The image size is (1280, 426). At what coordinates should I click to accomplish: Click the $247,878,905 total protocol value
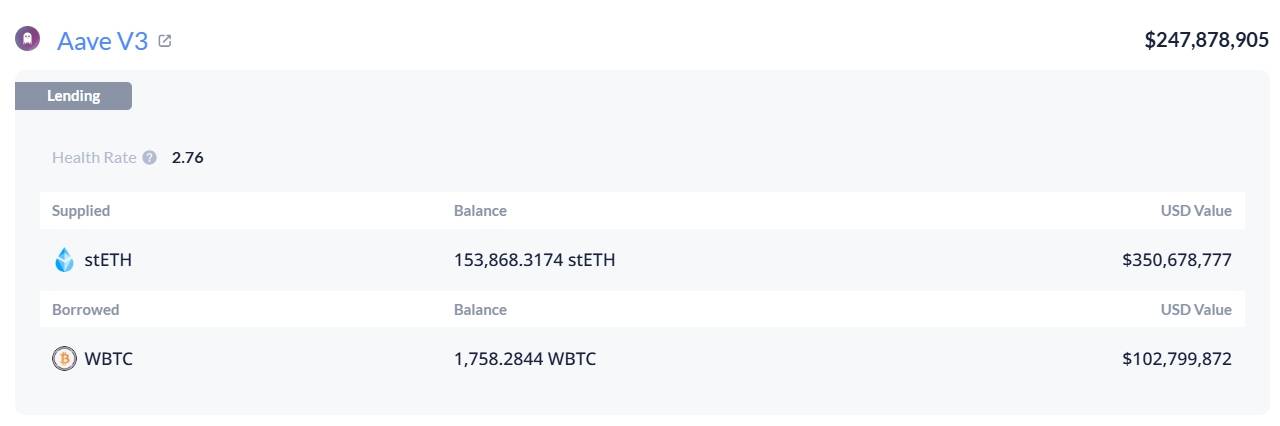1207,40
